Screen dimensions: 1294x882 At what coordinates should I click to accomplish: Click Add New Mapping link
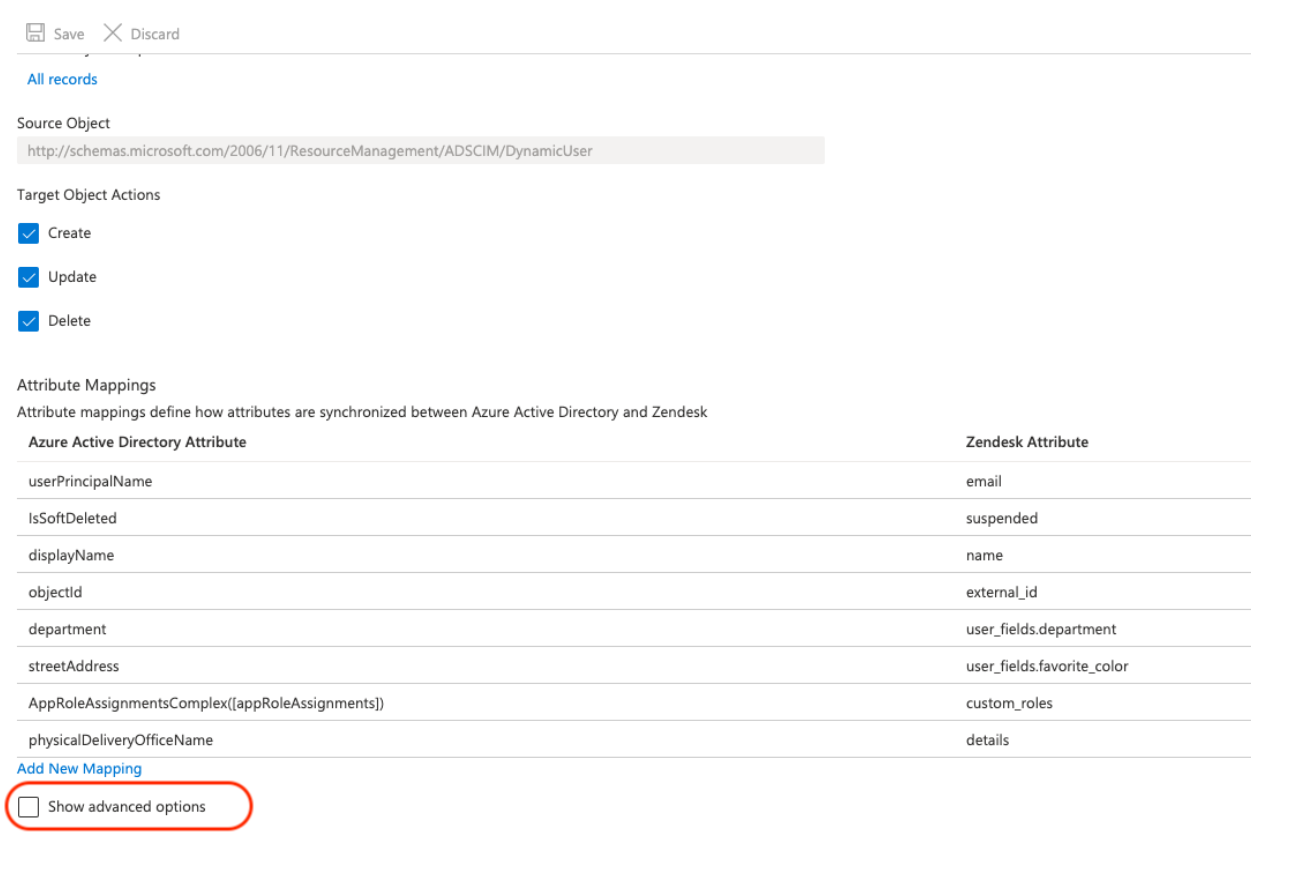(x=79, y=769)
